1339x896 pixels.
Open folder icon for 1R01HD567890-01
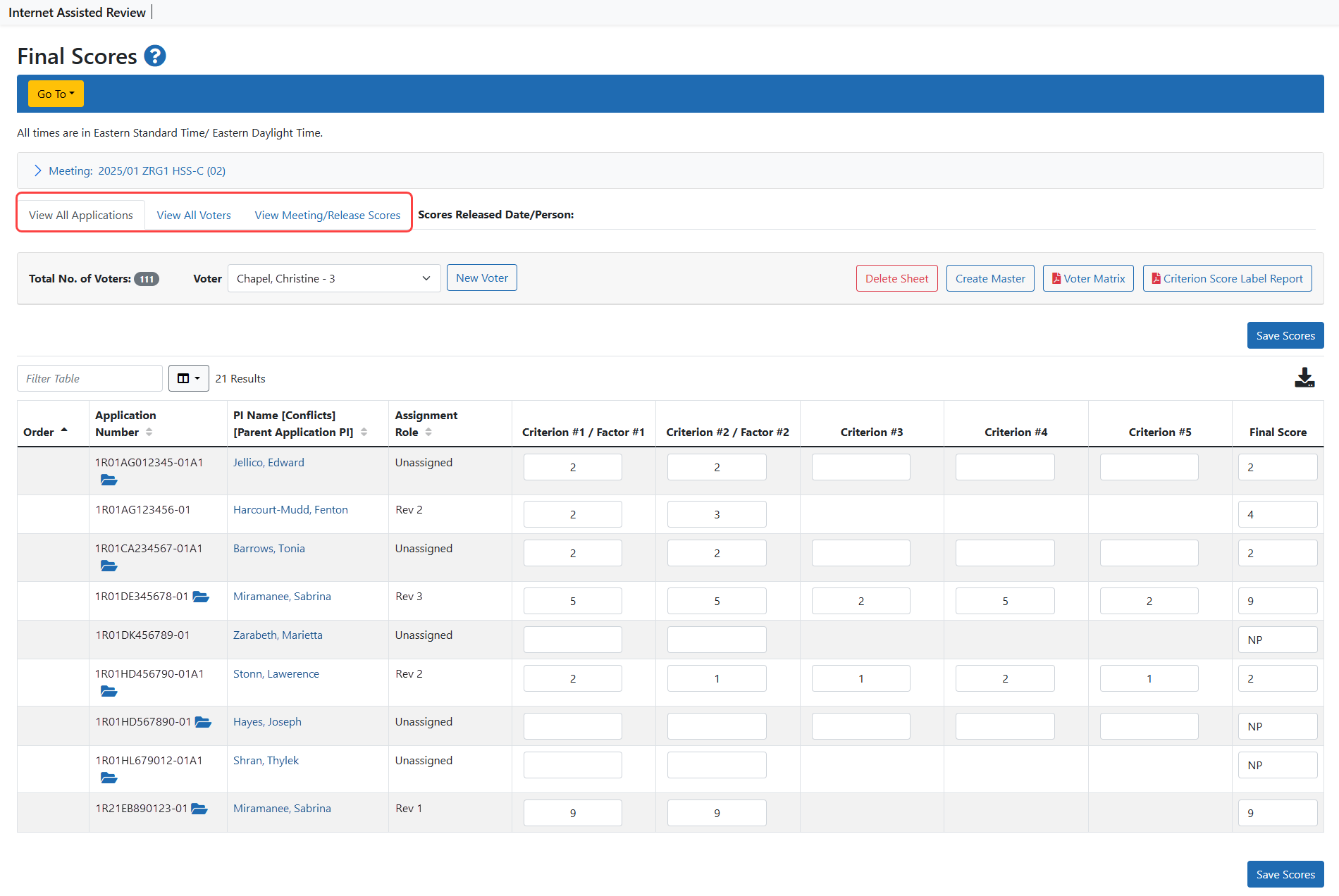(x=203, y=722)
